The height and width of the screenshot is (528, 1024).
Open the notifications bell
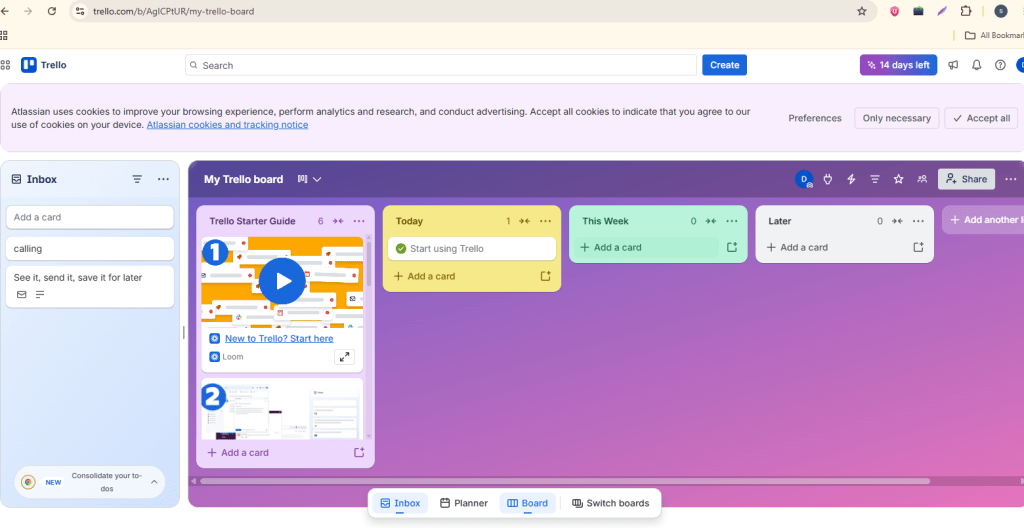click(x=977, y=65)
